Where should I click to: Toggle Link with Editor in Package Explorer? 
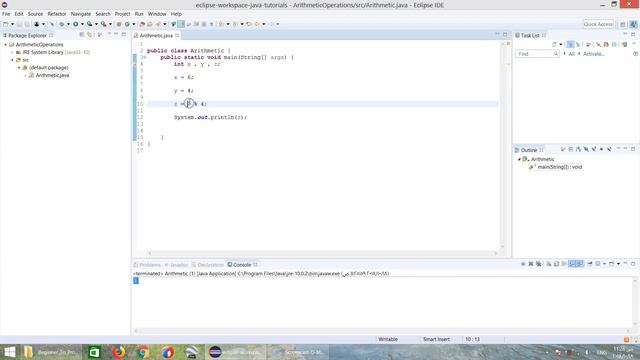point(89,35)
